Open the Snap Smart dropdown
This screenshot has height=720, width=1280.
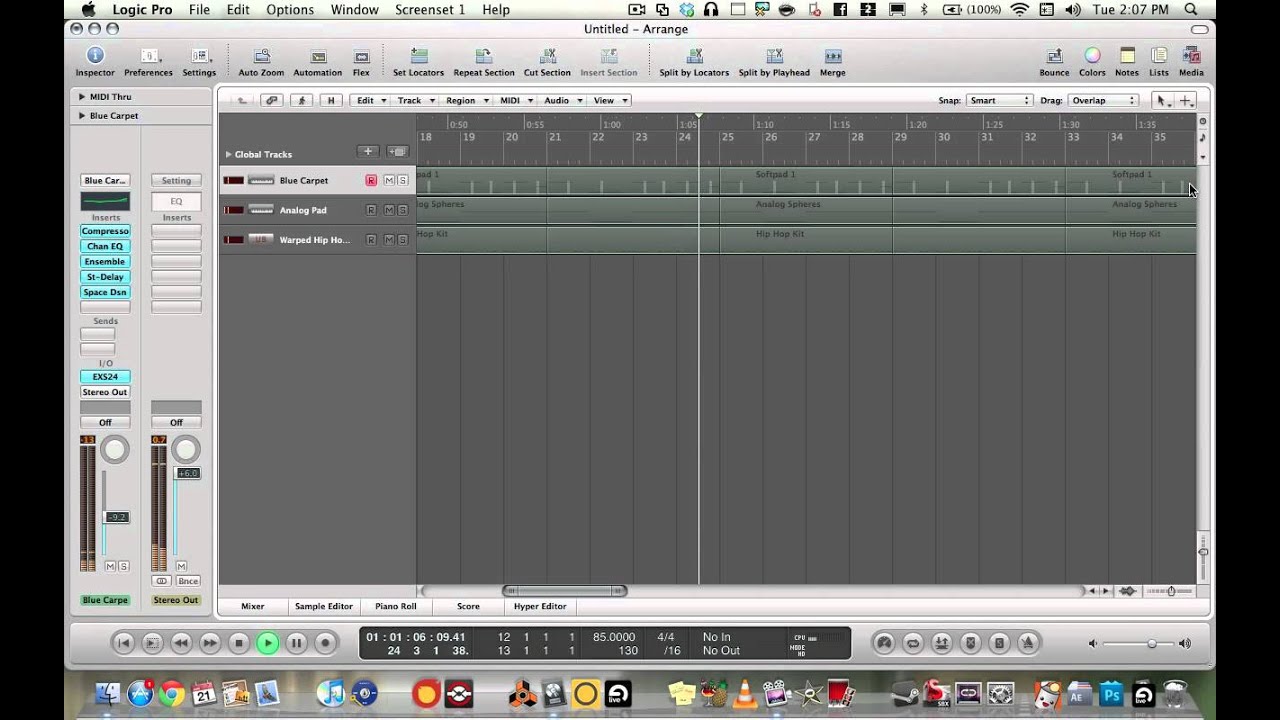point(999,100)
